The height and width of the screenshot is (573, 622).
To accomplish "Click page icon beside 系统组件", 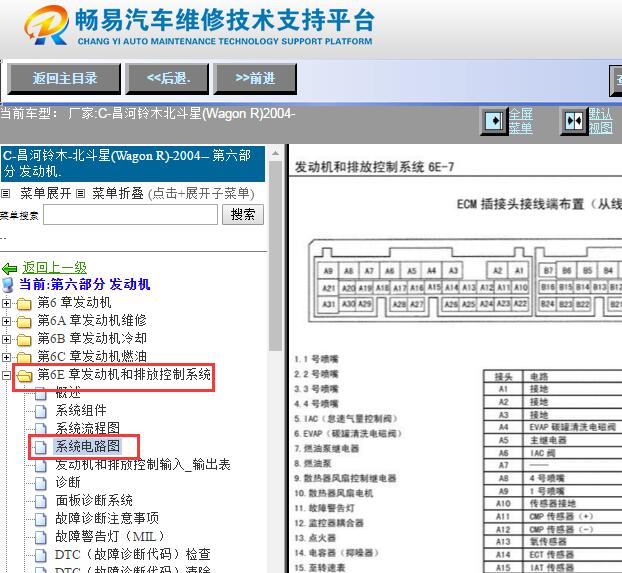I will pyautogui.click(x=41, y=411).
